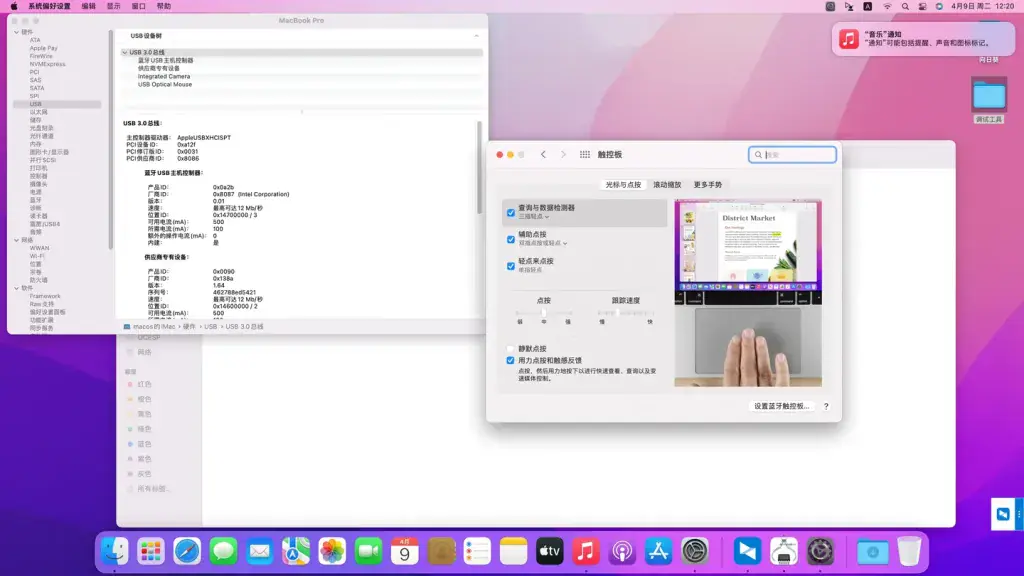
Task: Open the 窗口 menu in the menu bar
Action: click(138, 7)
